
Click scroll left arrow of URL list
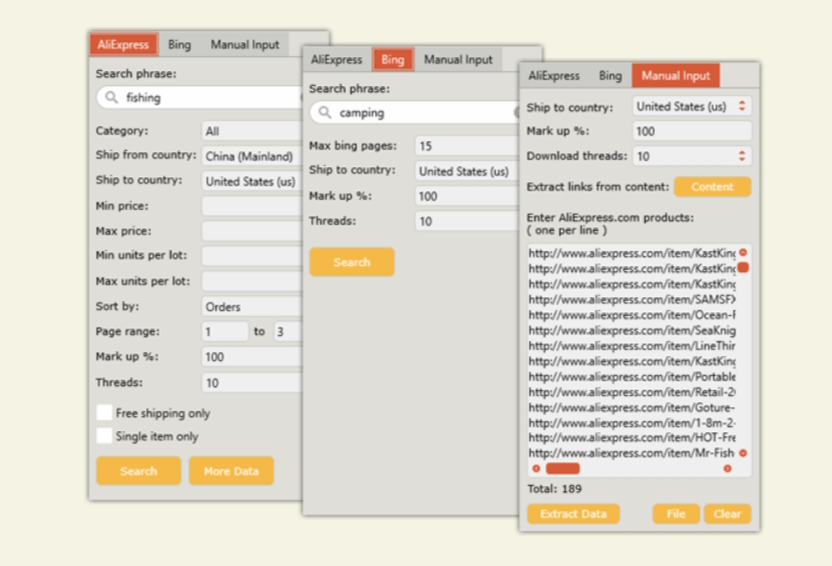click(536, 468)
